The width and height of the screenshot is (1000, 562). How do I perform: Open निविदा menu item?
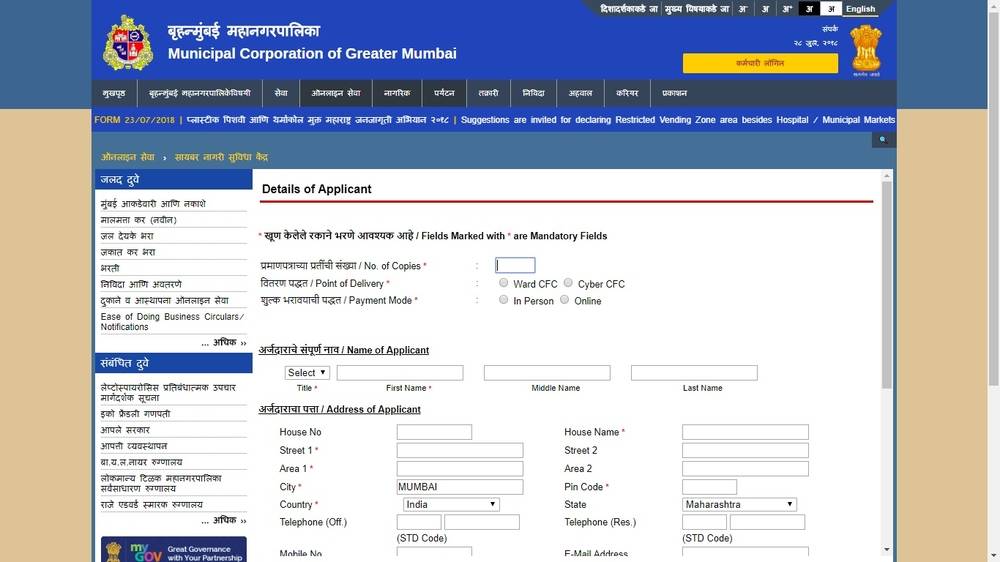coord(533,93)
